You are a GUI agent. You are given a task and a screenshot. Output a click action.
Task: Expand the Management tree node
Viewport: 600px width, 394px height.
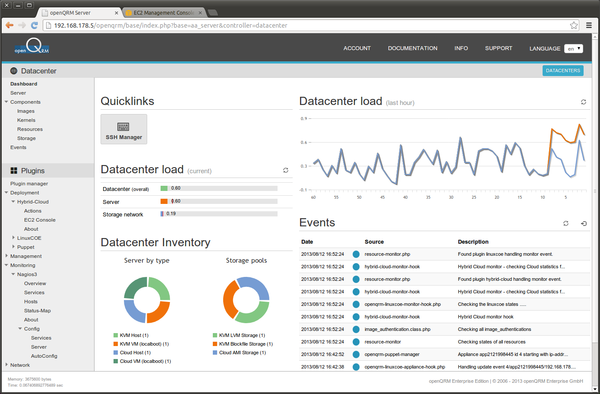point(6,256)
